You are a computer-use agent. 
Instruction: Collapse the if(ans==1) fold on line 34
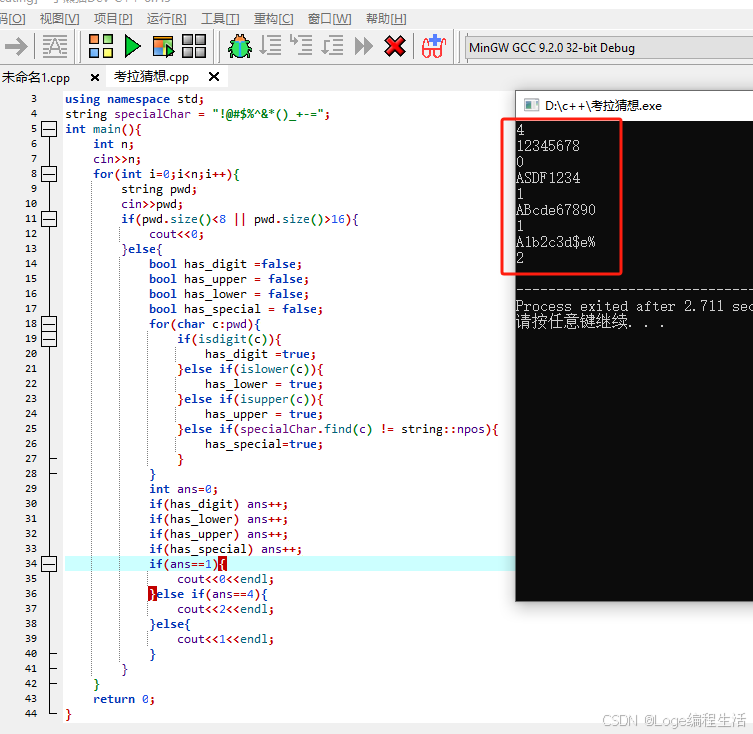click(x=49, y=564)
